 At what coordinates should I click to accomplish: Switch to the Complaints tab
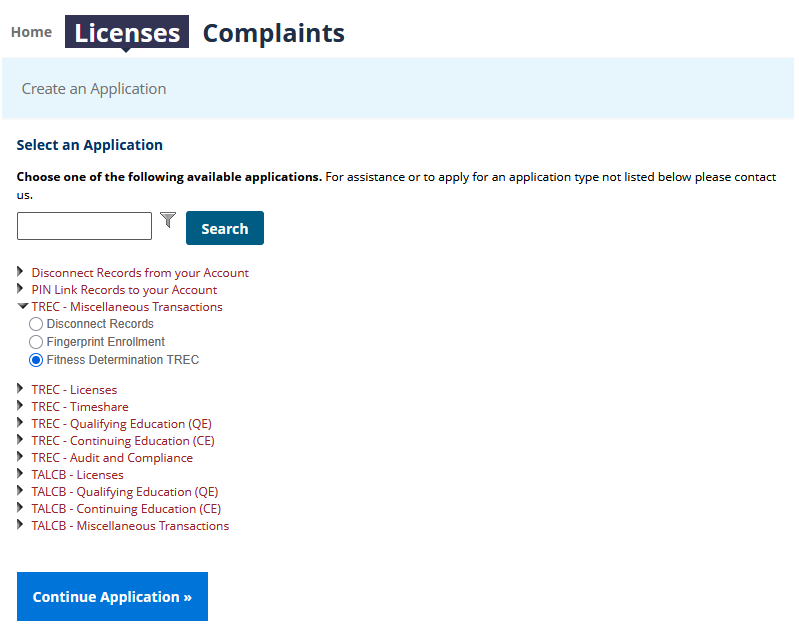pos(273,33)
